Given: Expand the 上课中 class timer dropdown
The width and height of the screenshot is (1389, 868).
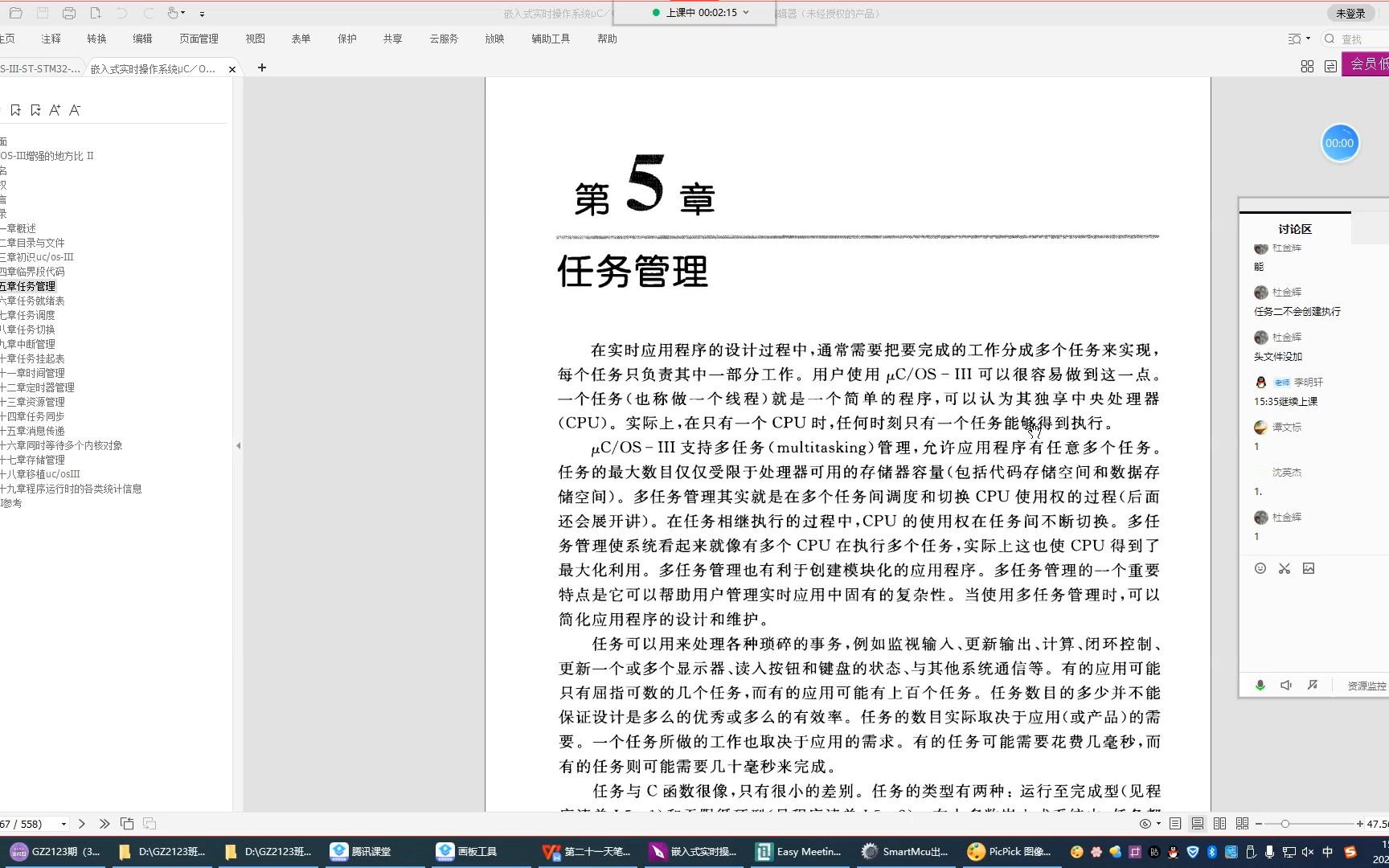Looking at the screenshot, I should pos(746,13).
